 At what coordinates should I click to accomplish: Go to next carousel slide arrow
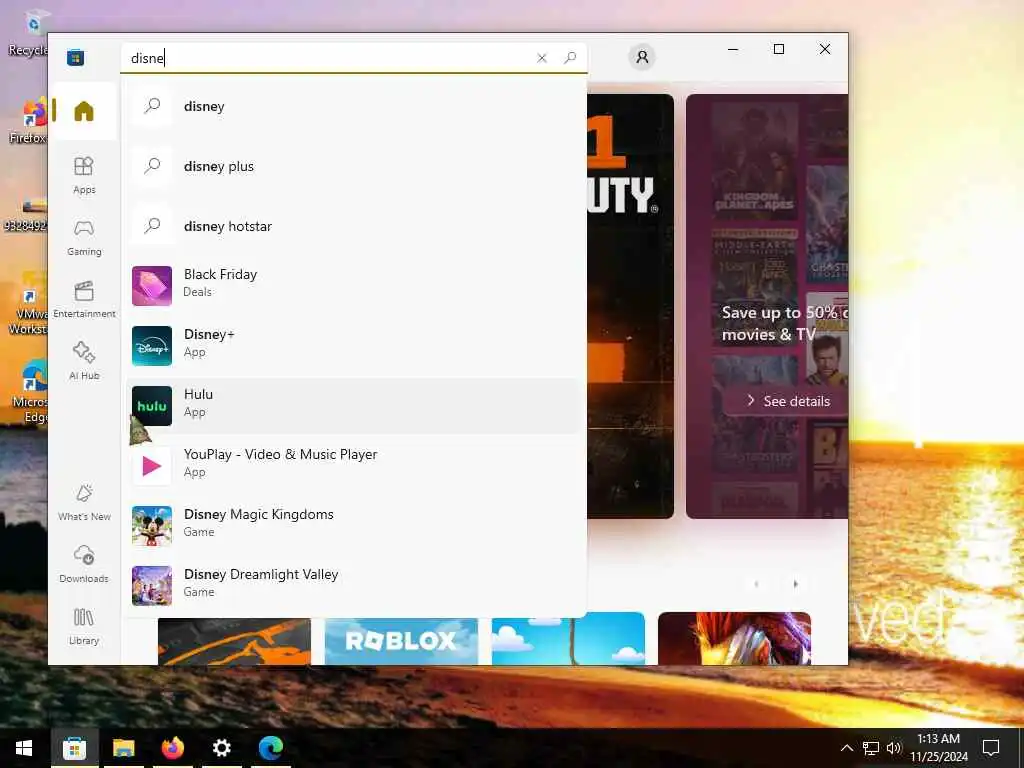coord(795,584)
